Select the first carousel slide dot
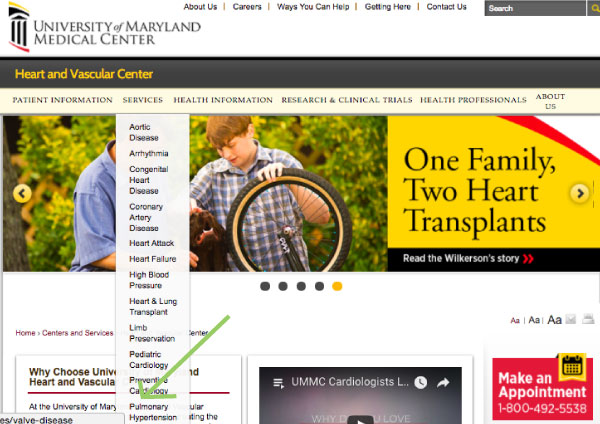 point(265,286)
